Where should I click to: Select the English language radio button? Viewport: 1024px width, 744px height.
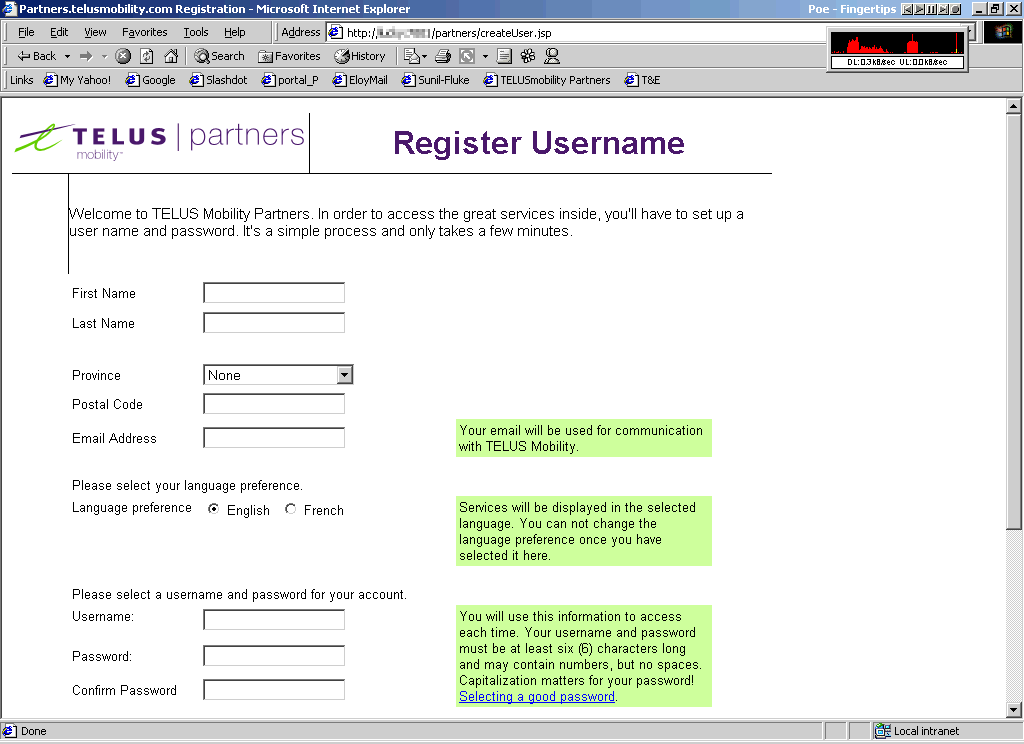(214, 509)
